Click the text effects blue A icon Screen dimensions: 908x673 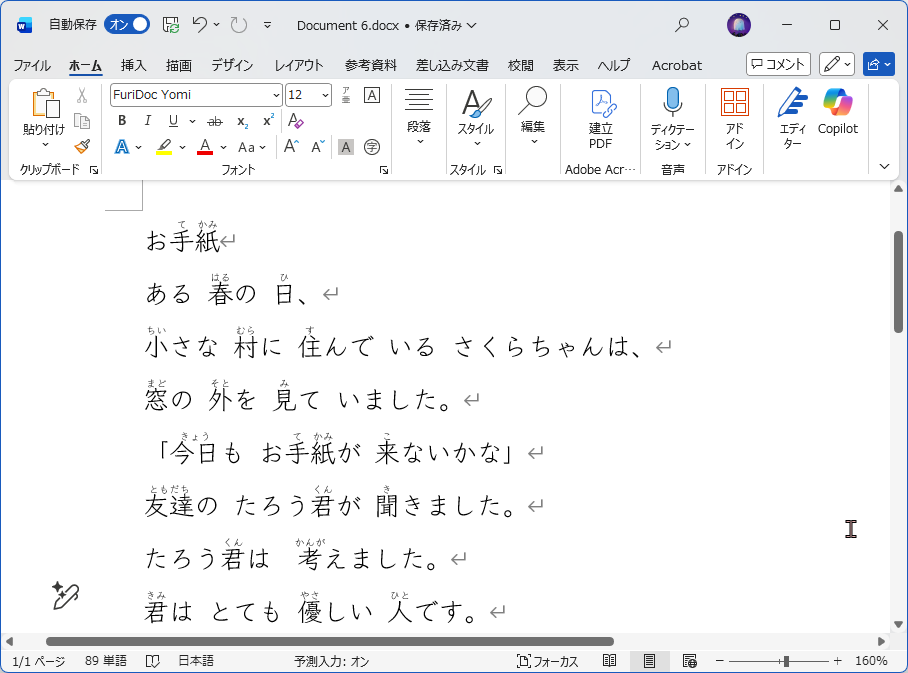click(122, 147)
